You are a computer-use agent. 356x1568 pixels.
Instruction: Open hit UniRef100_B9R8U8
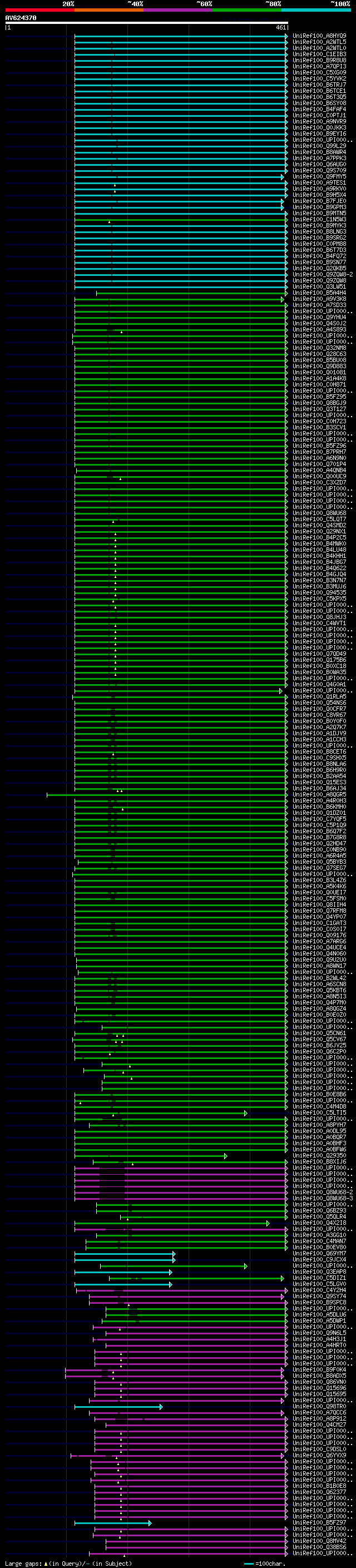tap(319, 60)
